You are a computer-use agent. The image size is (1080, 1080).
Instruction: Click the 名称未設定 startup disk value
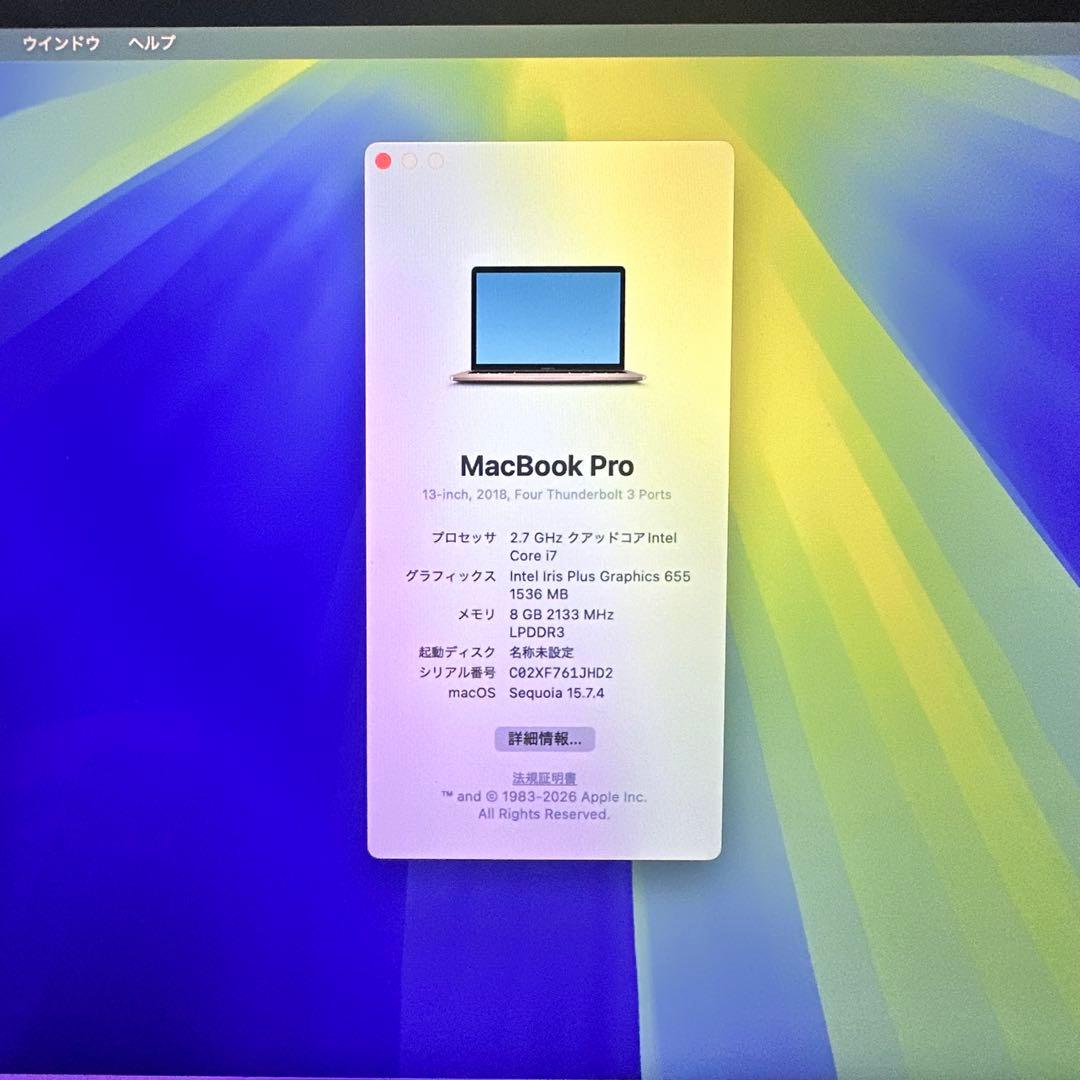click(541, 652)
